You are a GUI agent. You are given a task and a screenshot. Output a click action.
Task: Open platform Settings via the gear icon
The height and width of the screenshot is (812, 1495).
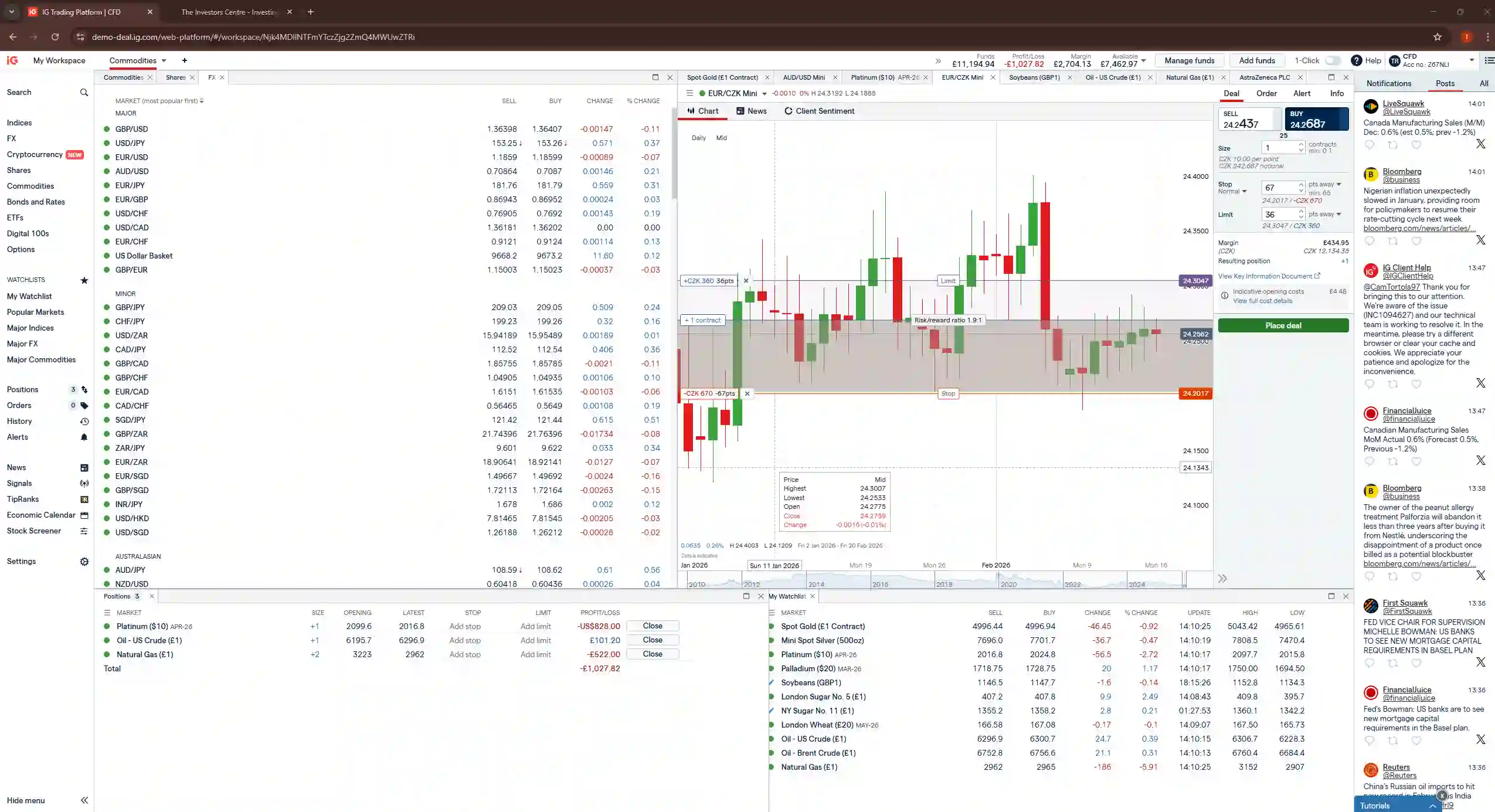[x=84, y=561]
